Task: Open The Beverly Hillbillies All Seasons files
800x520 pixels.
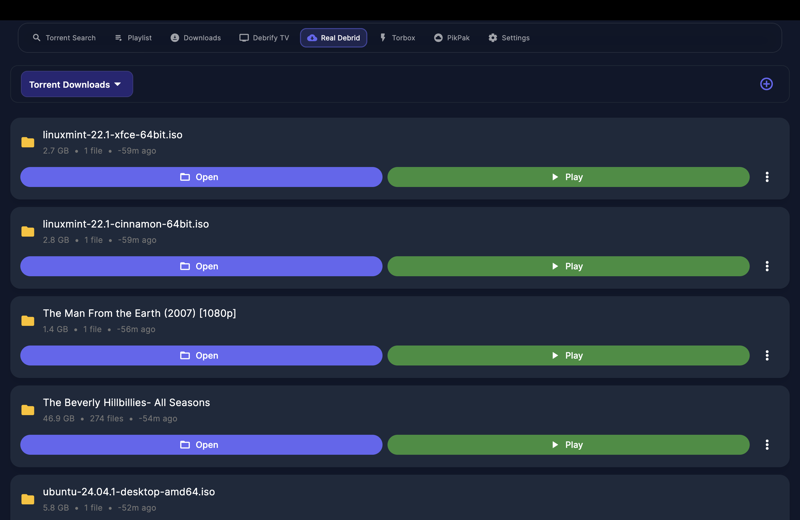Action: 201,445
